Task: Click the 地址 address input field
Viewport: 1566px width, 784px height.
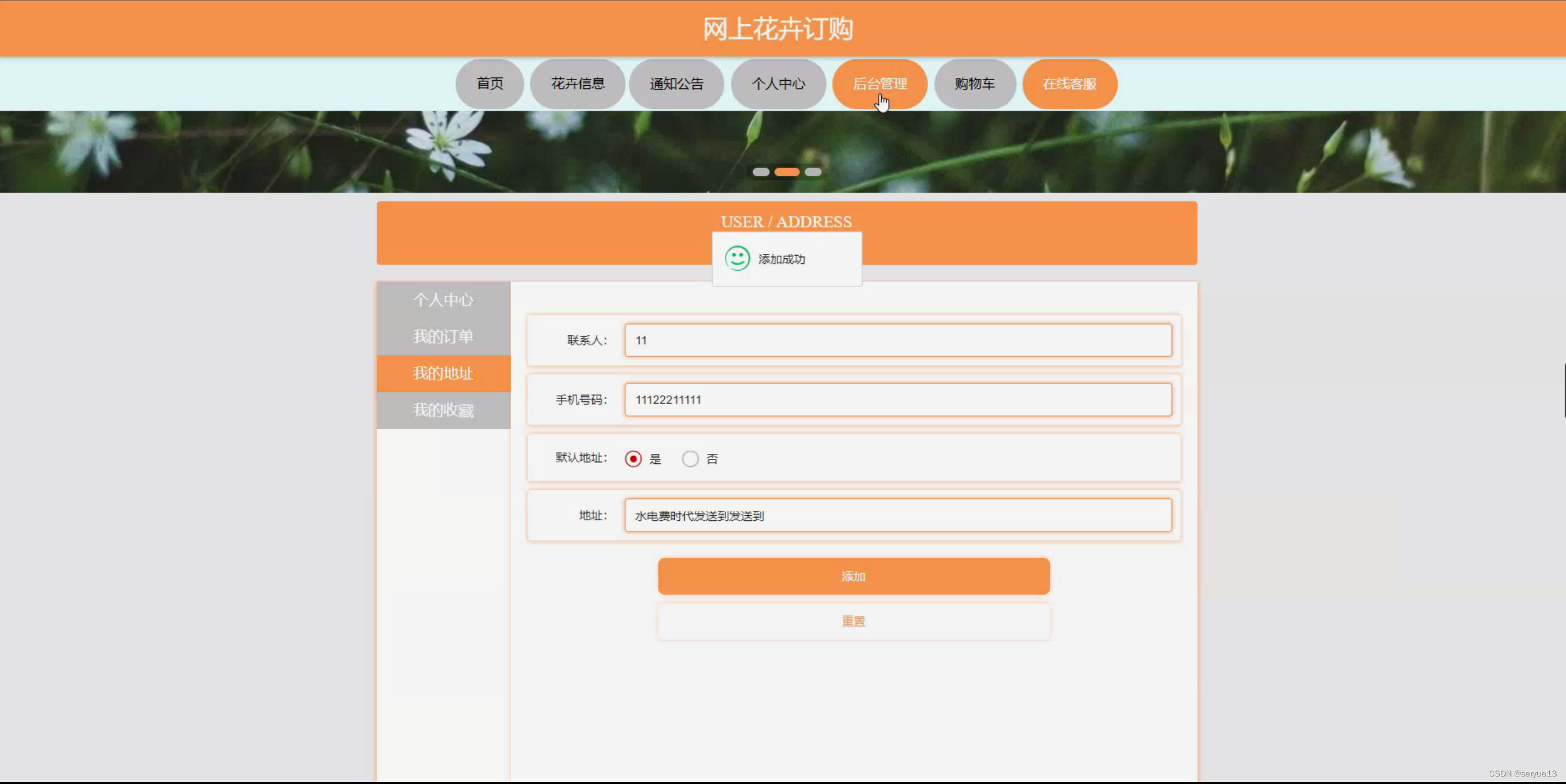Action: pyautogui.click(x=899, y=516)
